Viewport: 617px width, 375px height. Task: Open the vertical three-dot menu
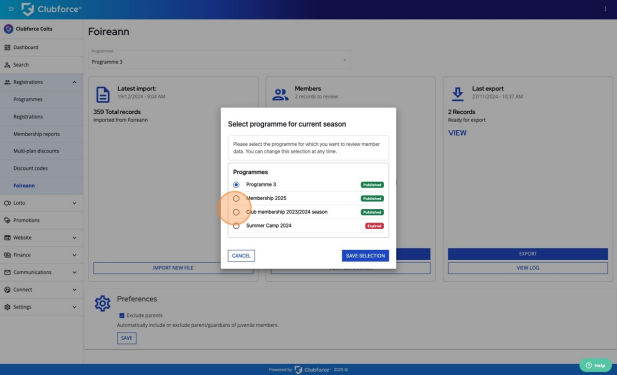(605, 9)
